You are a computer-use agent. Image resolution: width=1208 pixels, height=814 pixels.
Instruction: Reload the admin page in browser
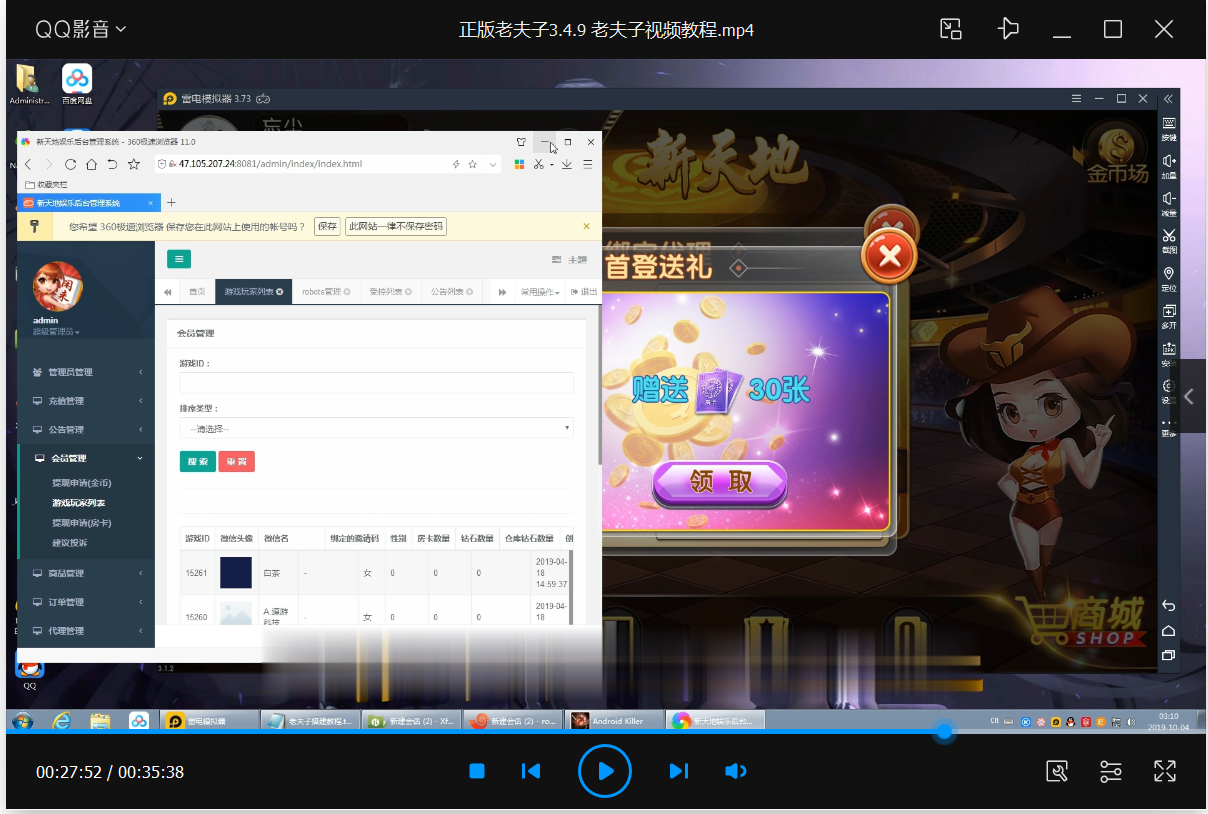click(71, 164)
